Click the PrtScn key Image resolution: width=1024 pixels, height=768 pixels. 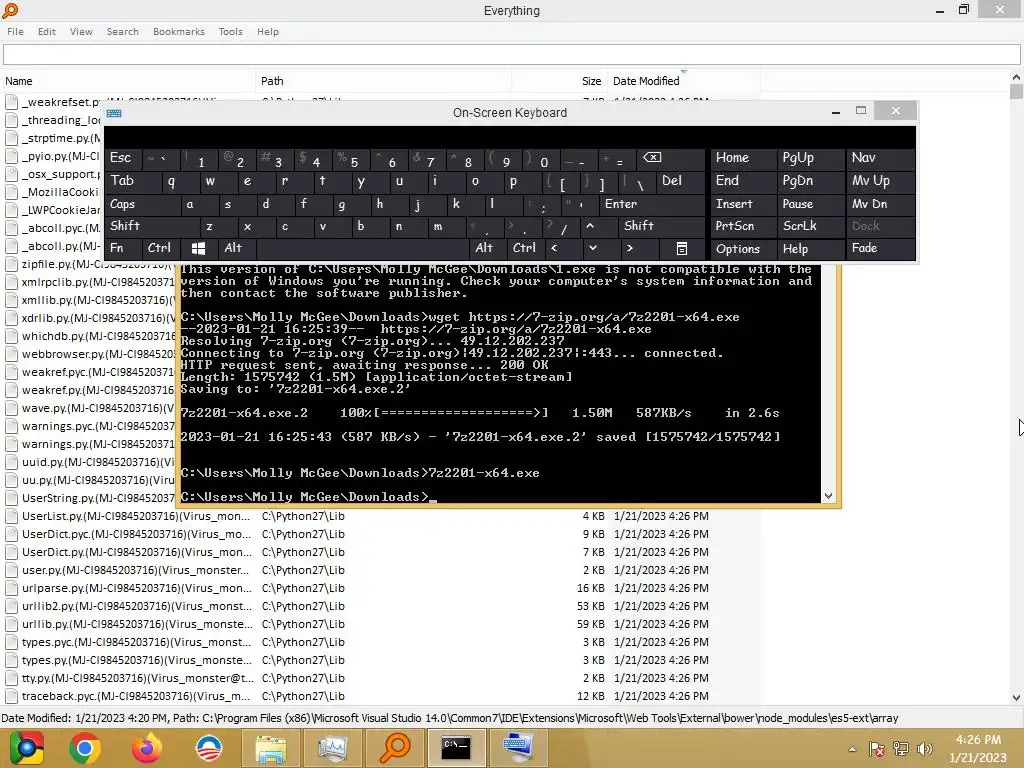743,226
